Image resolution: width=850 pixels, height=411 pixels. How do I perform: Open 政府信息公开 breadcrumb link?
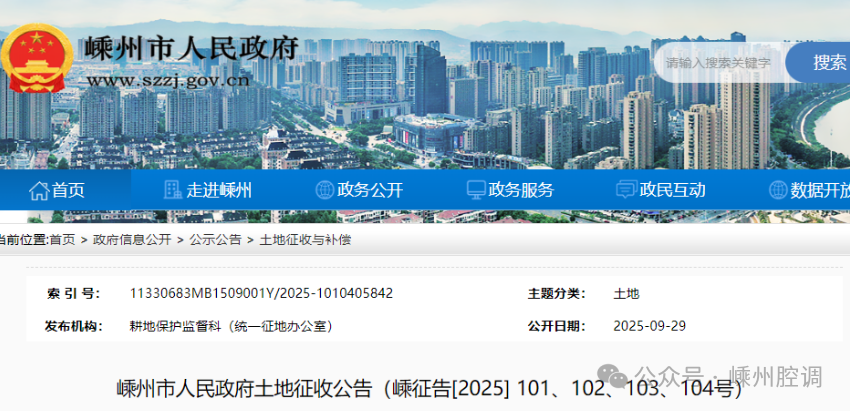tap(131, 240)
